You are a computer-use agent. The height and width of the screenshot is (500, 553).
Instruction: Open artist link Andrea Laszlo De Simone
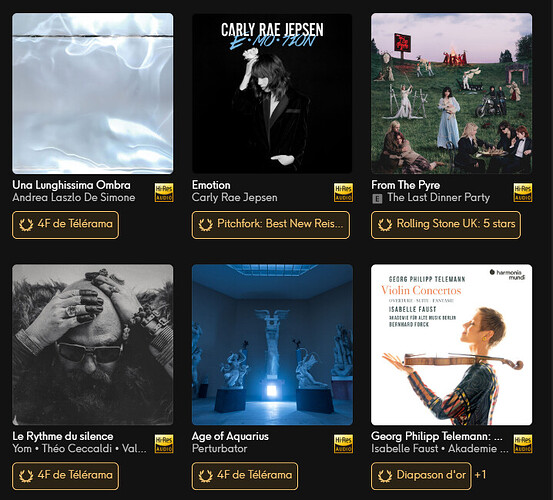point(74,197)
